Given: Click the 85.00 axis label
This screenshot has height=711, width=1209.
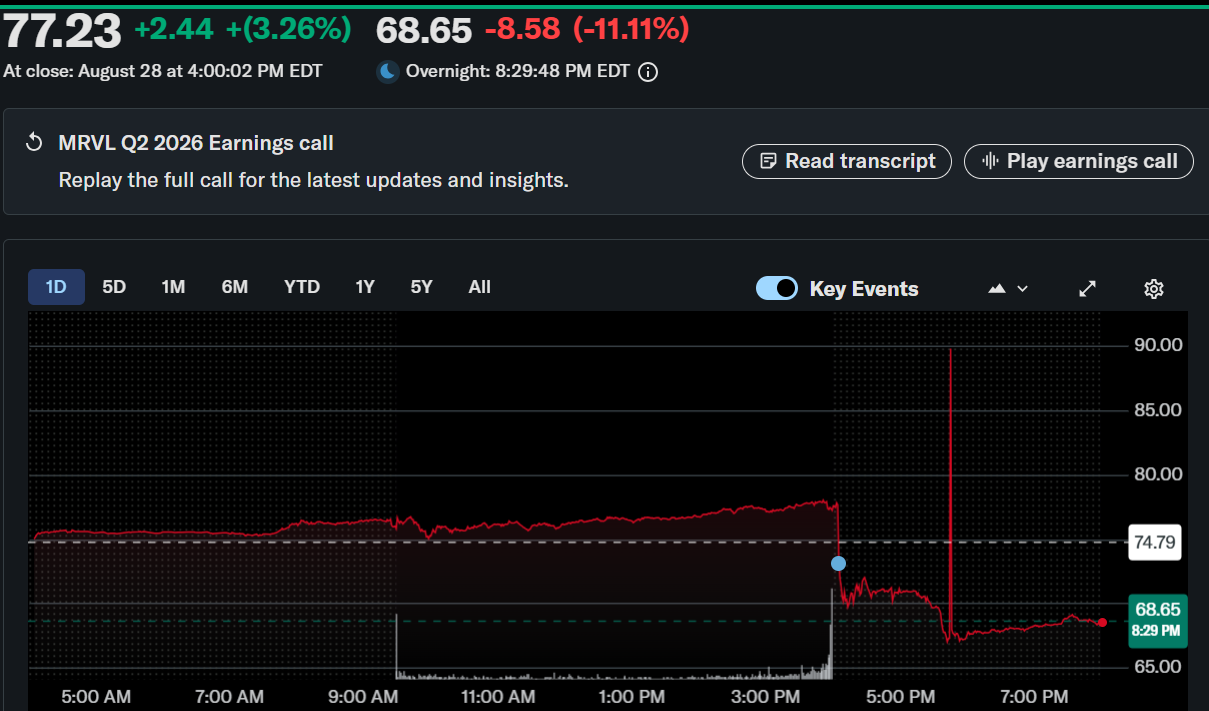Looking at the screenshot, I should (x=1157, y=410).
